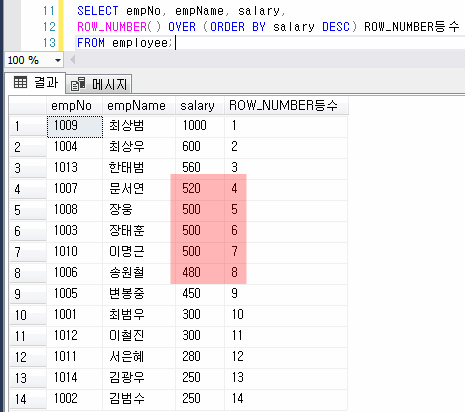Click employee table name in query
465x412 pixels.
140,43
